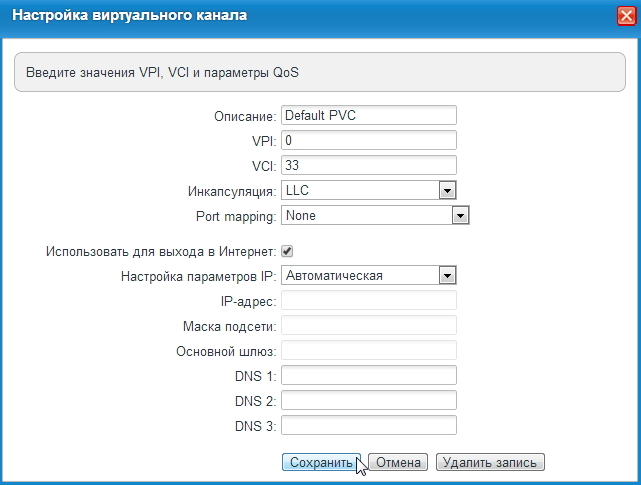Viewport: 641px width, 485px height.
Task: Click the Настройка виртуального канала title bar
Action: click(x=300, y=15)
